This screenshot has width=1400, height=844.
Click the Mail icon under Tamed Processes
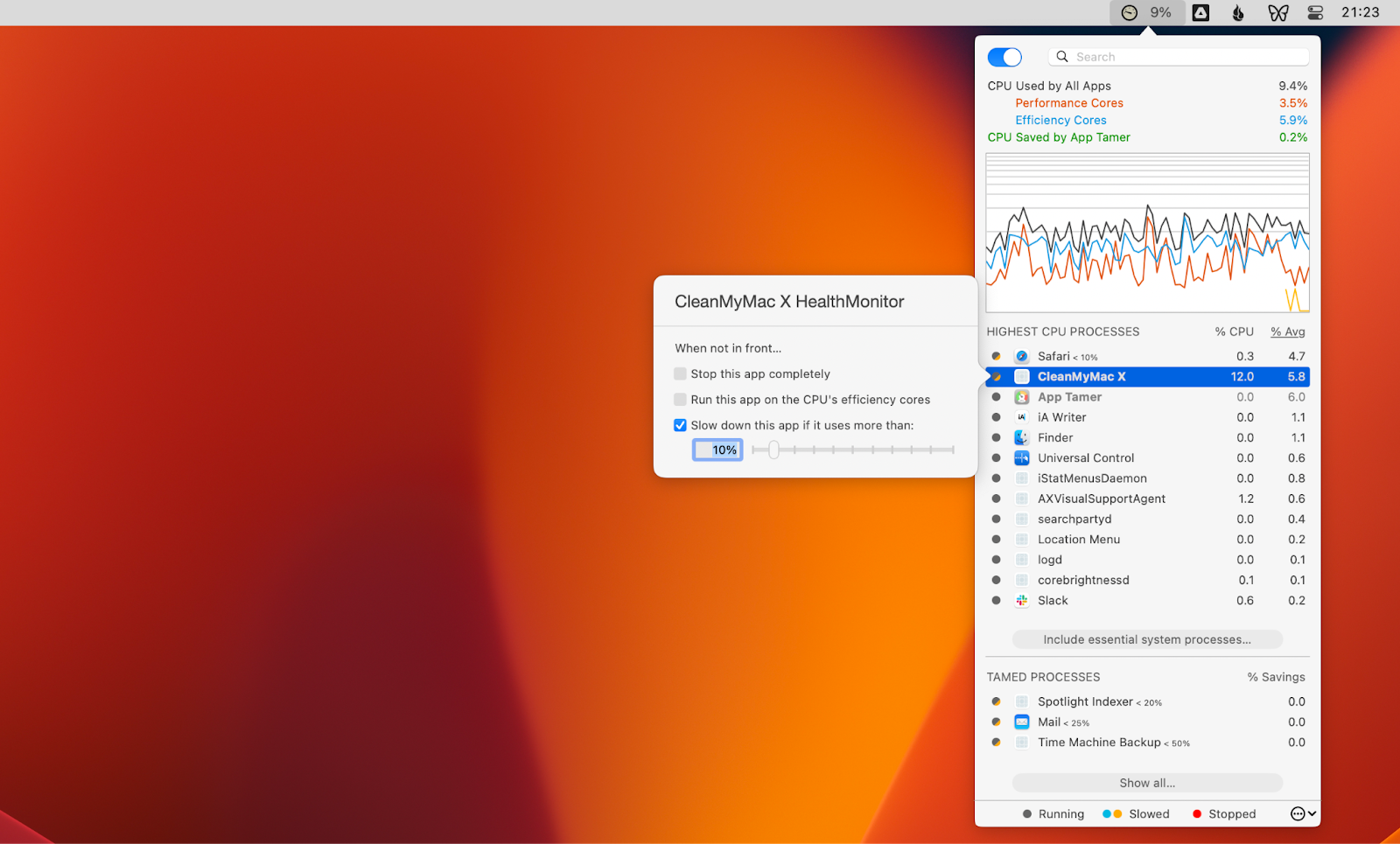(x=1021, y=722)
